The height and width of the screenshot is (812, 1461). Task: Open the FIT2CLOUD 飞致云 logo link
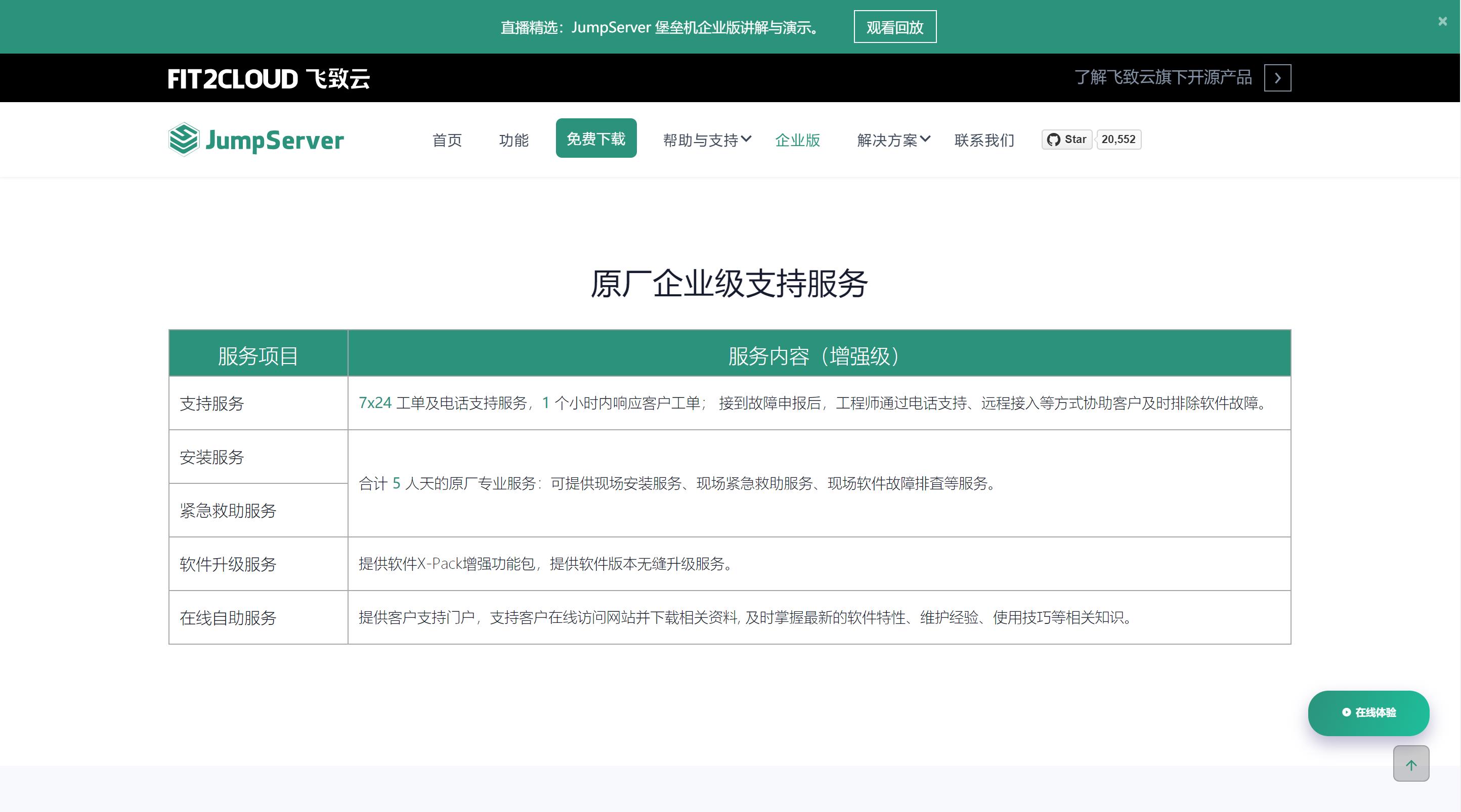(269, 78)
